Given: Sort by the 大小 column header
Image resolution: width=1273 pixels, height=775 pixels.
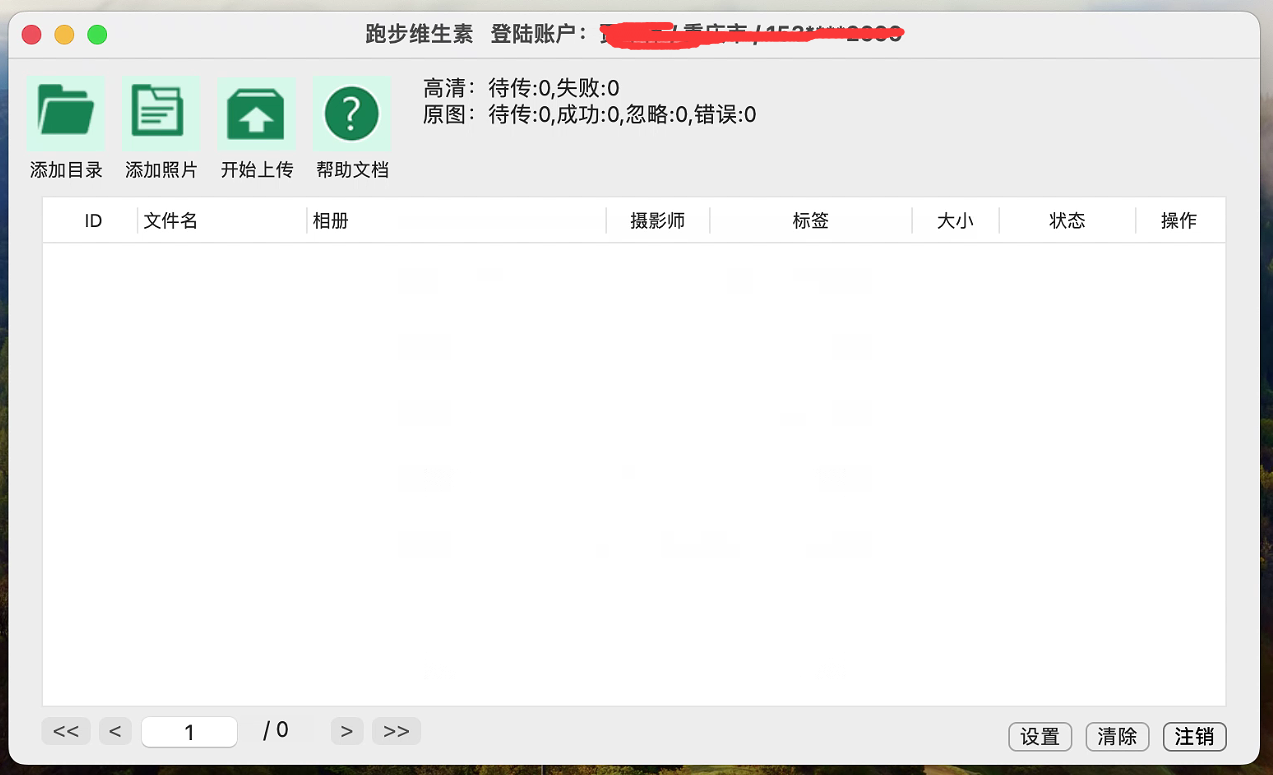Looking at the screenshot, I should click(x=955, y=221).
